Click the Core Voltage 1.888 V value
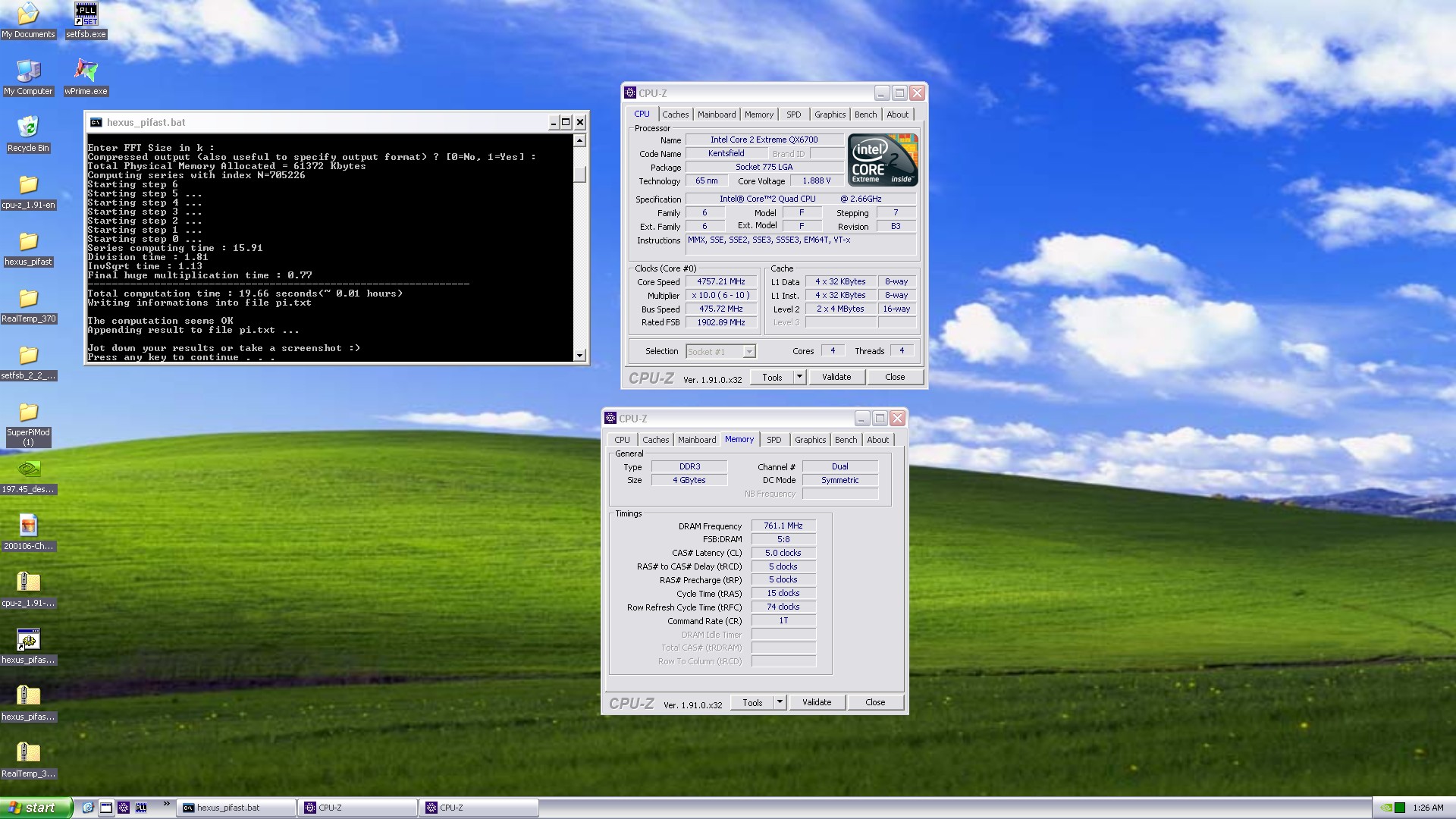 coord(816,180)
